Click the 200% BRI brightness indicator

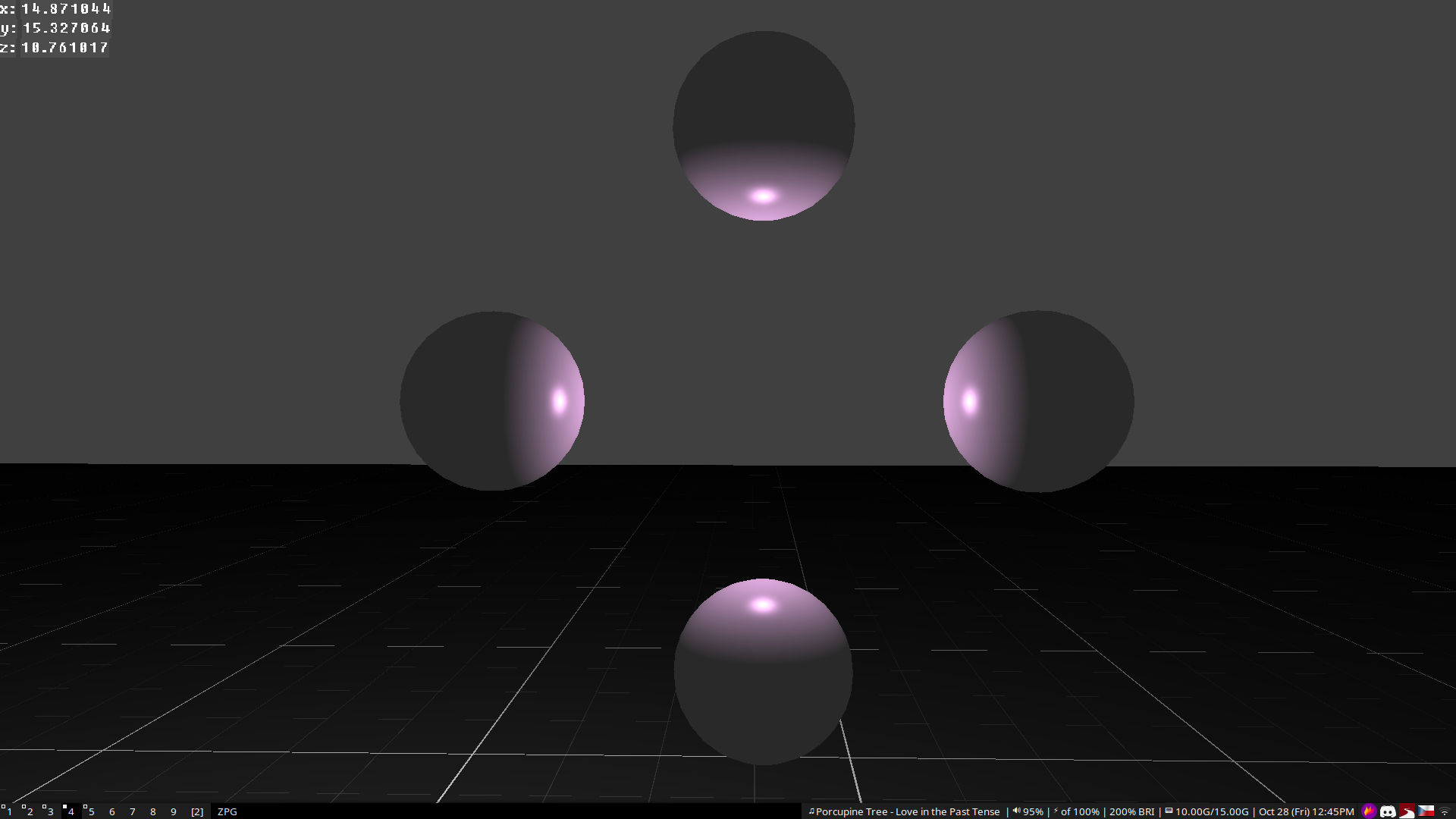tap(1131, 811)
